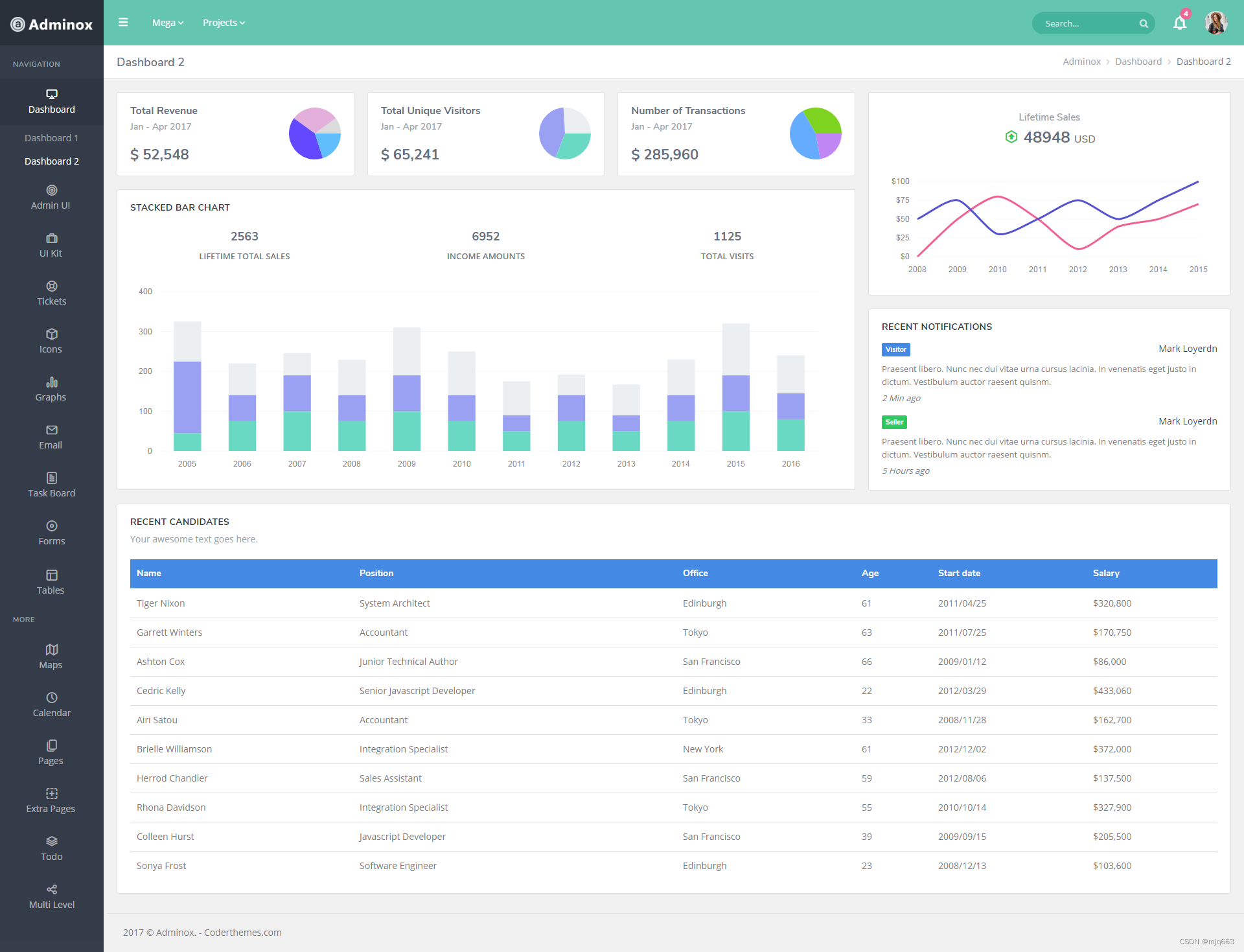The height and width of the screenshot is (952, 1244).
Task: Expand the Projects dropdown menu
Action: pyautogui.click(x=224, y=23)
